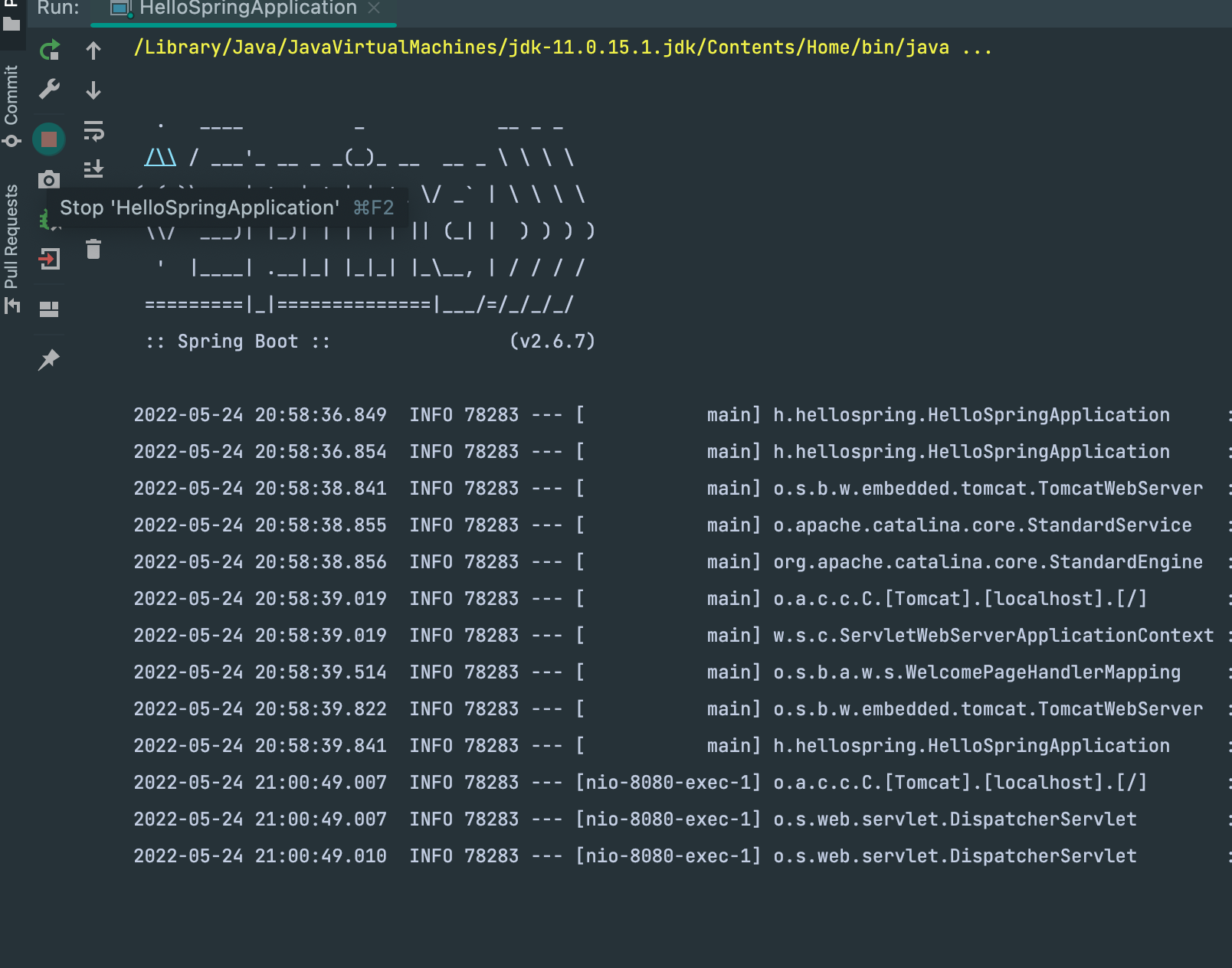The height and width of the screenshot is (968, 1232).
Task: Stop HelloSpringApplication with red square button
Action: click(x=49, y=139)
